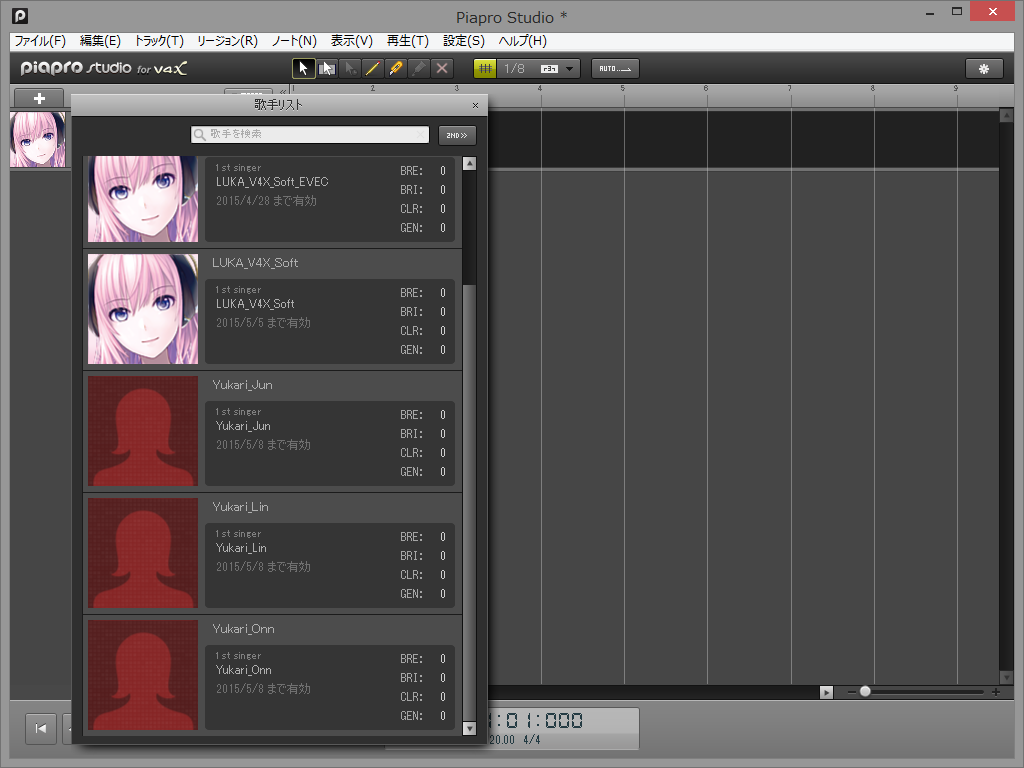Select the timed pointer tool
Viewport: 1024px width, 768px height.
coord(350,69)
